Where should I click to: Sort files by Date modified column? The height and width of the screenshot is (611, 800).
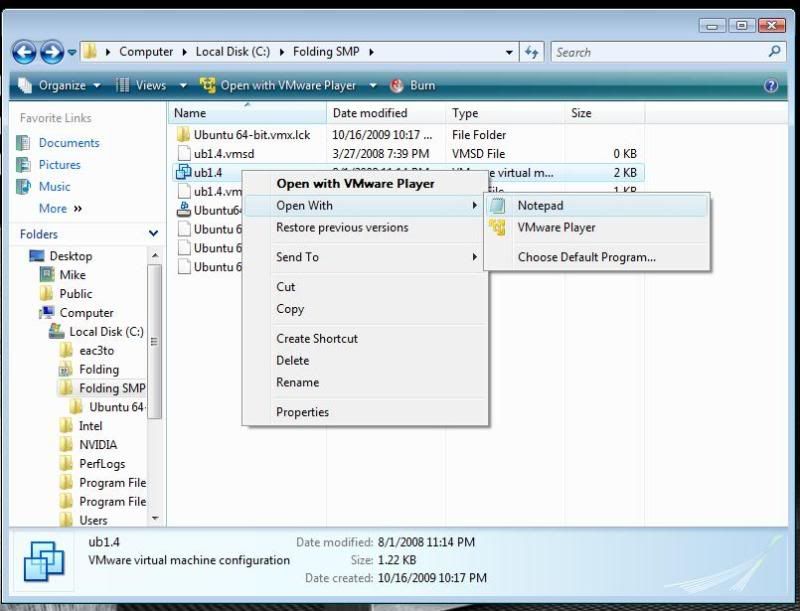(x=370, y=113)
